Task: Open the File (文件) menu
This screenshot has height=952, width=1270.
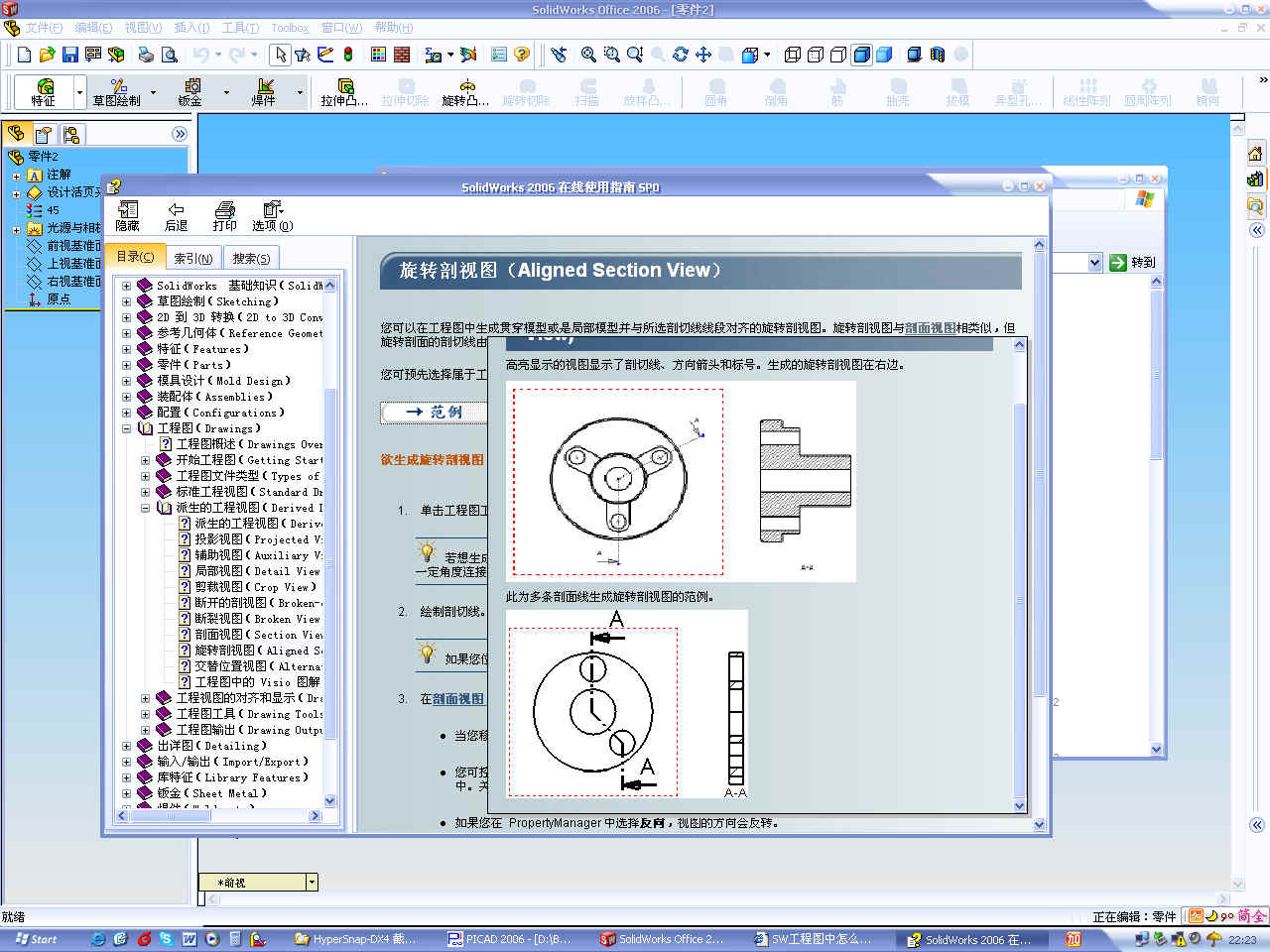Action: tap(43, 28)
